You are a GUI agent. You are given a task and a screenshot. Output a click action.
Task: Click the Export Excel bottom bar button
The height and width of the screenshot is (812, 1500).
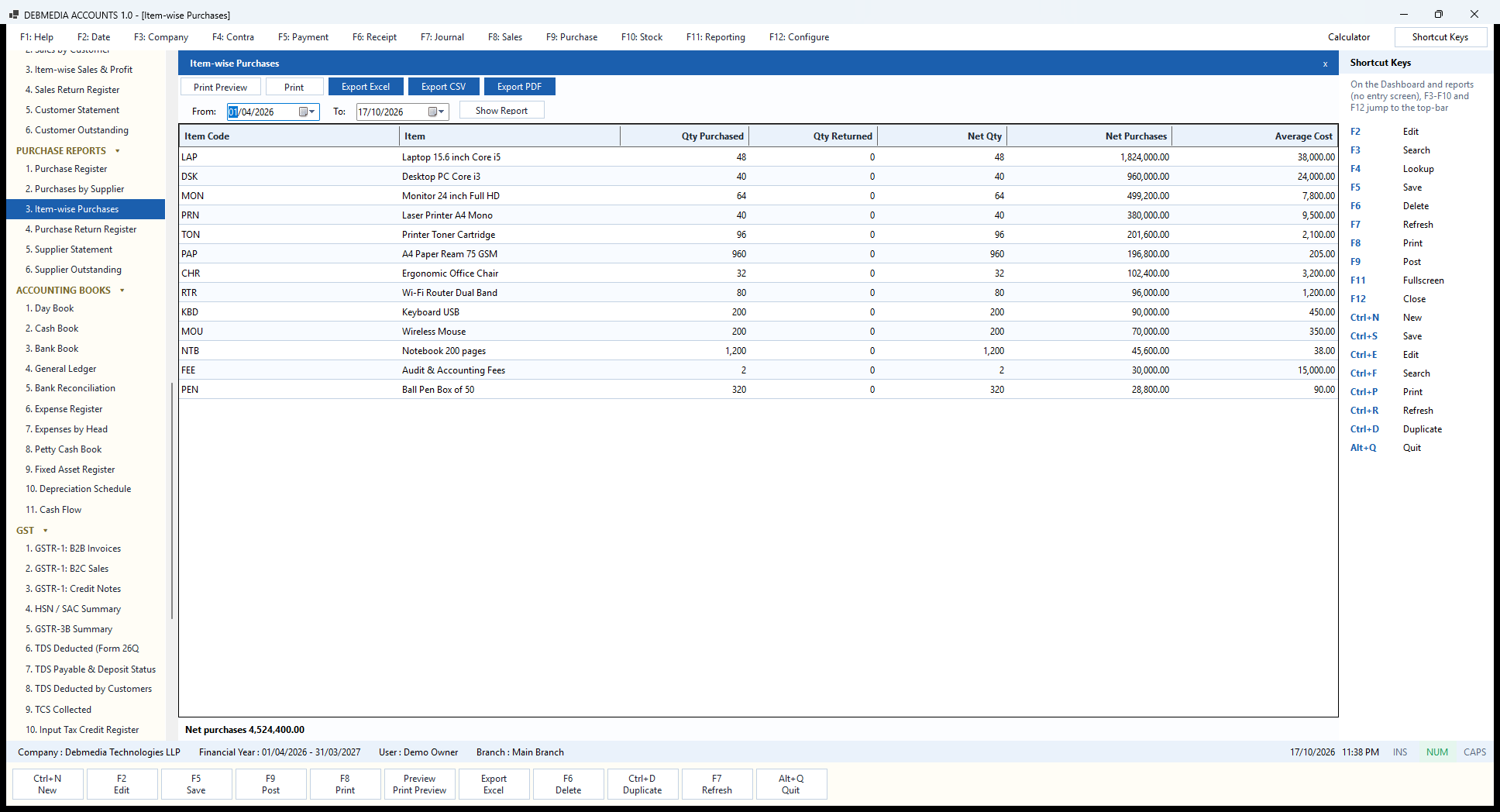point(494,784)
